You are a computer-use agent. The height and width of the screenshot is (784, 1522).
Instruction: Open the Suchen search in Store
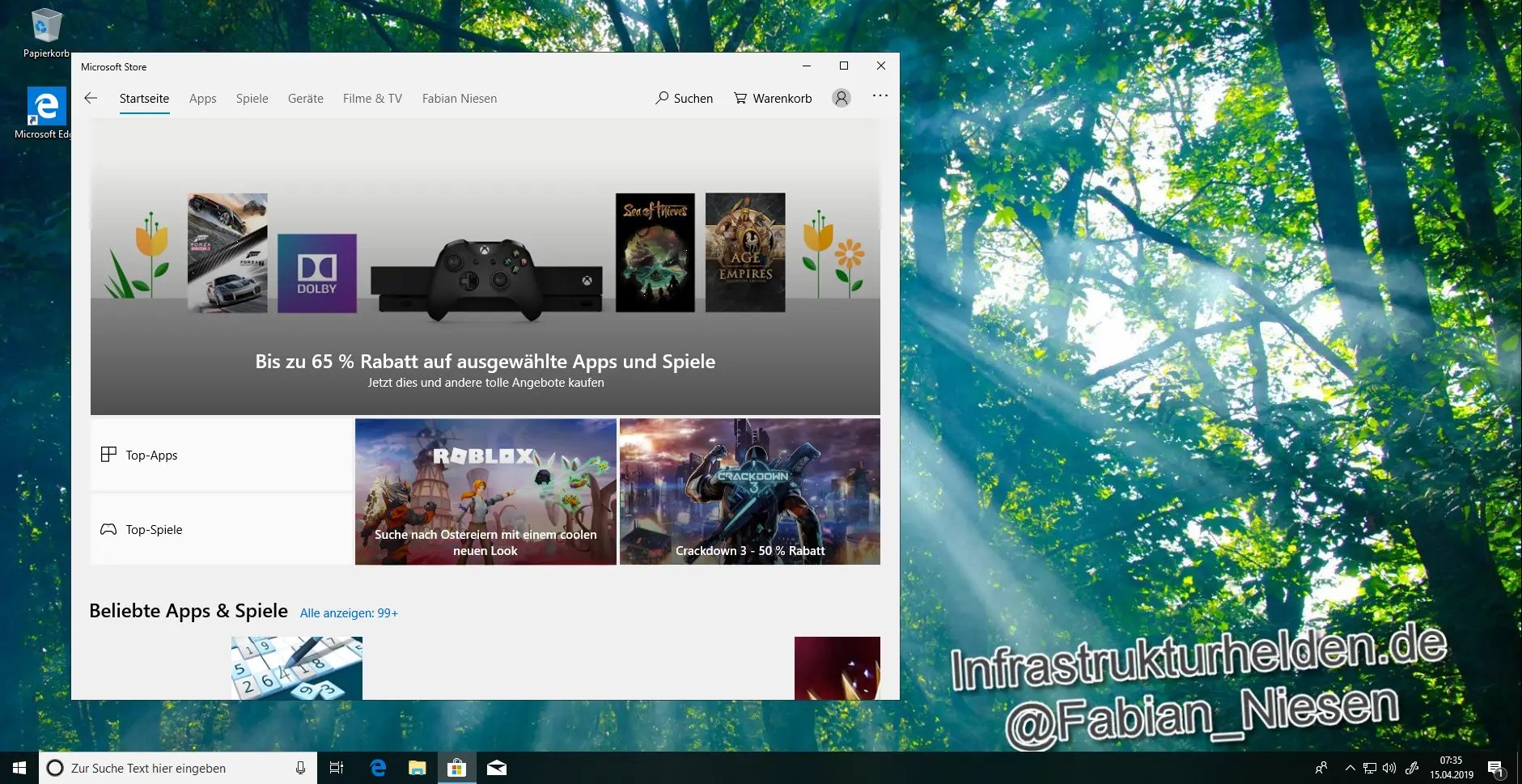[x=684, y=98]
